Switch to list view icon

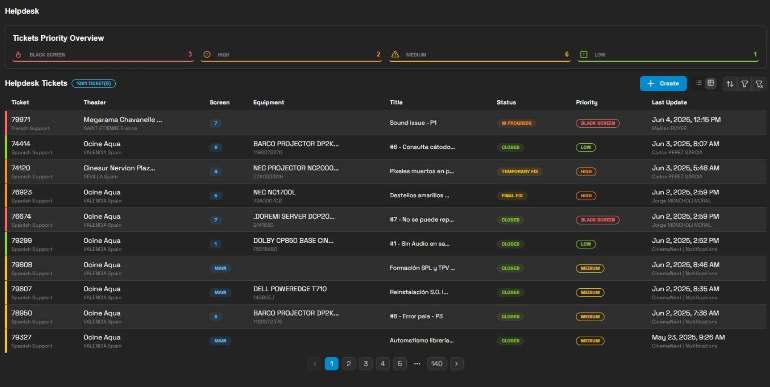click(x=698, y=83)
